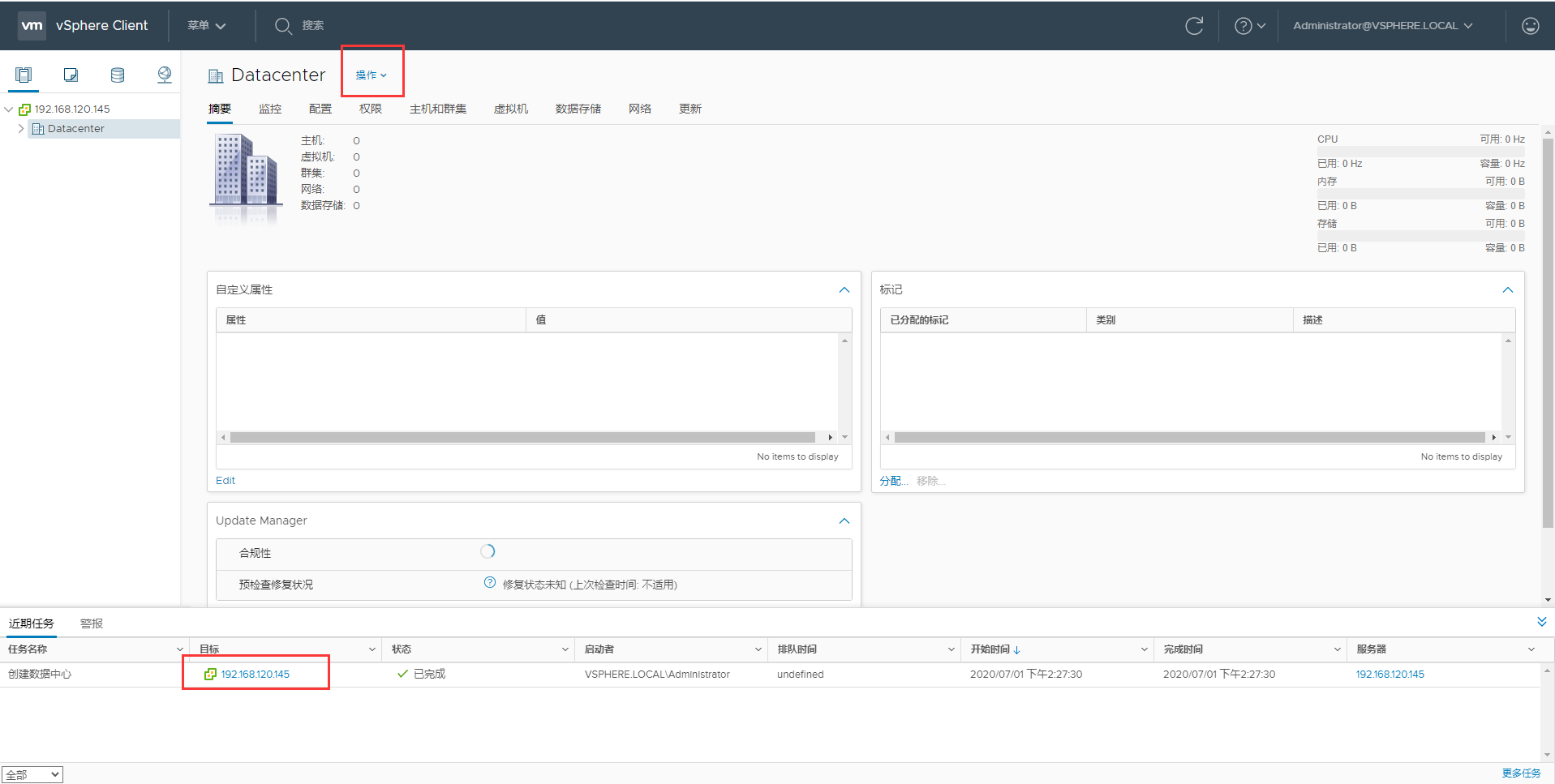Viewport: 1555px width, 784px height.
Task: Click the feedback smiley face icon
Action: point(1529,25)
